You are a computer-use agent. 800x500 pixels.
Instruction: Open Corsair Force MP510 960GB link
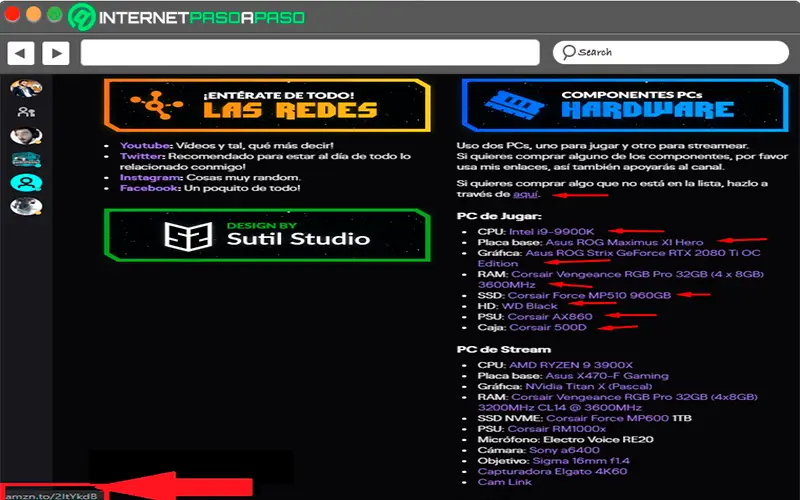(589, 295)
